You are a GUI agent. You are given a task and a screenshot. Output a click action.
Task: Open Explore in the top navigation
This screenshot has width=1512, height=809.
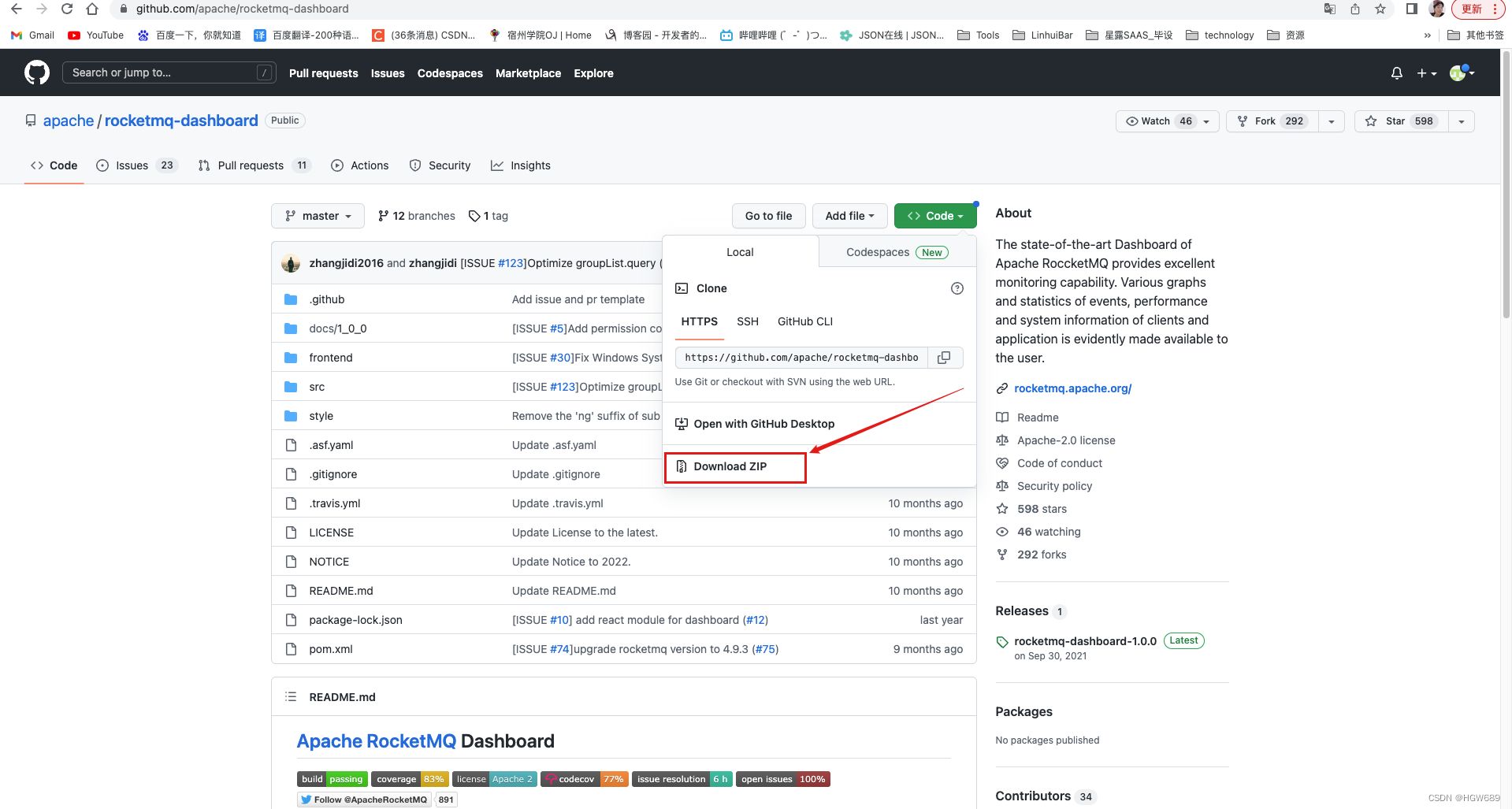593,73
